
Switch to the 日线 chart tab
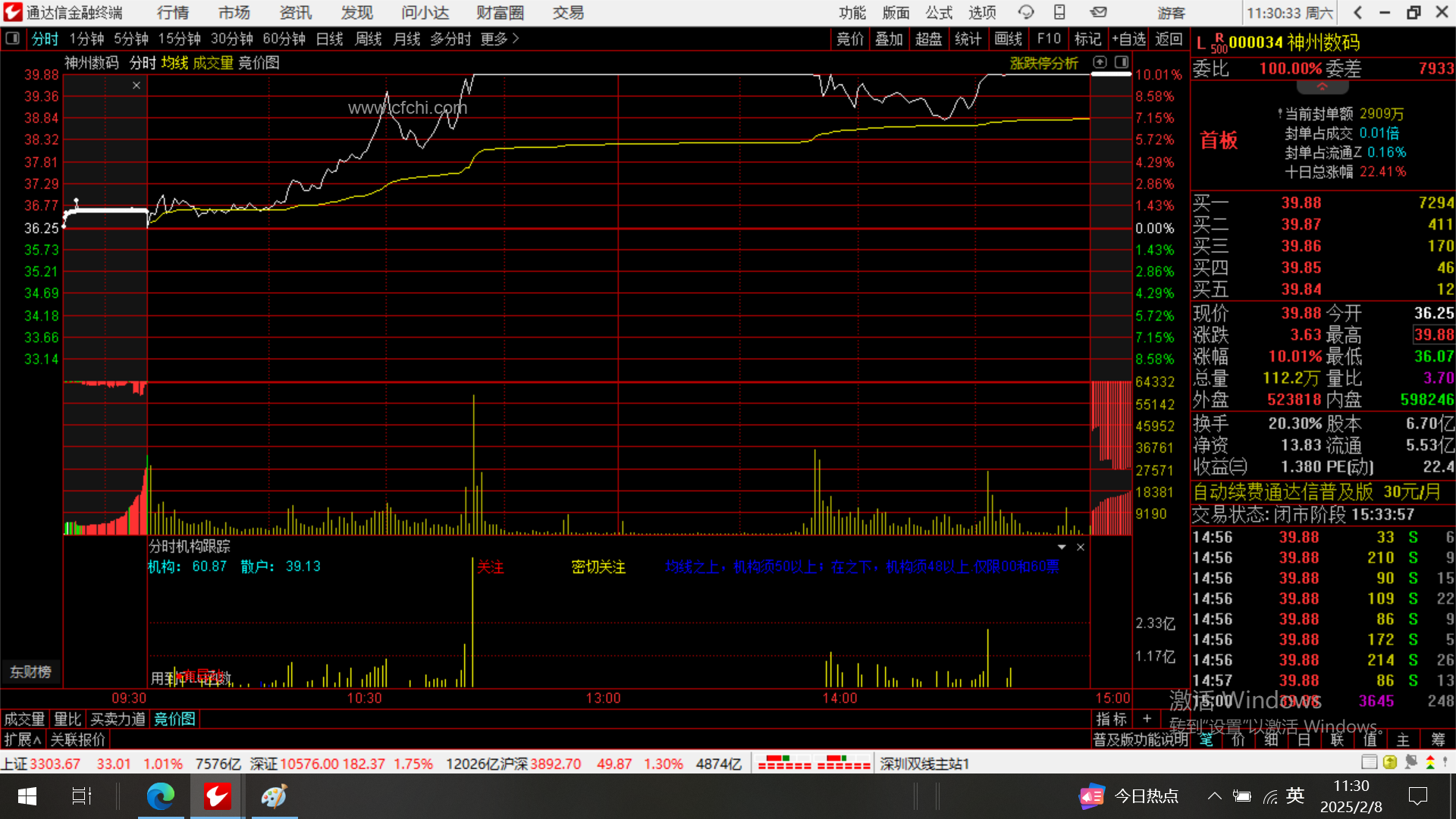pyautogui.click(x=329, y=39)
